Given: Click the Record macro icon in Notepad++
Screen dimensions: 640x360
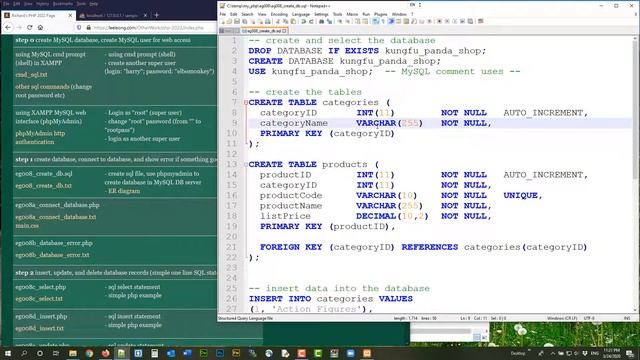Looking at the screenshot, I should point(439,21).
